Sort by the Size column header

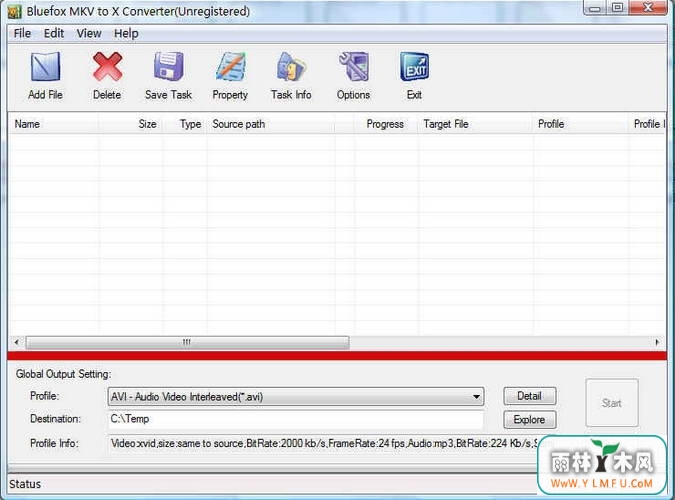[130, 124]
